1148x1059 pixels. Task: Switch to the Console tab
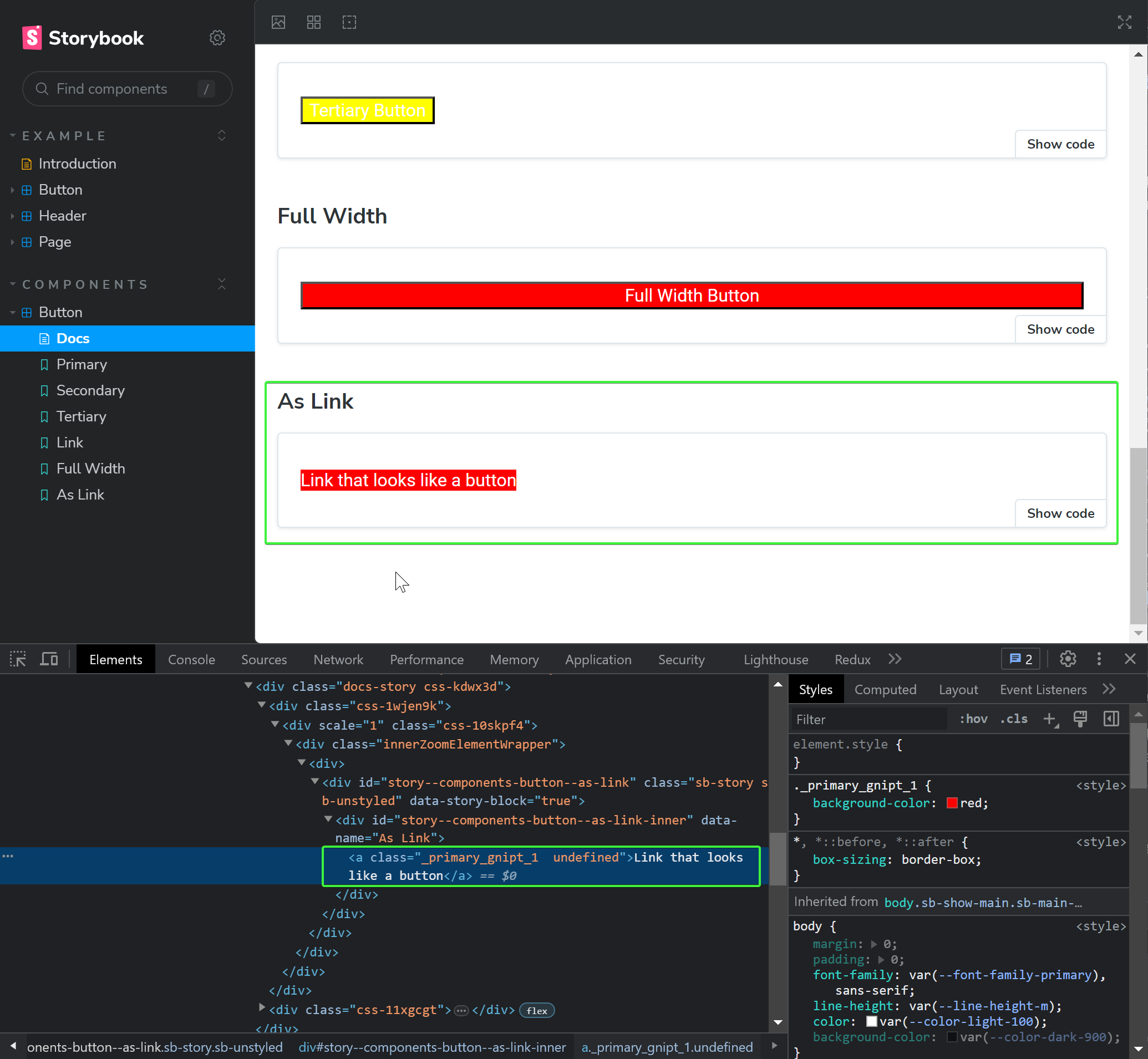click(x=191, y=660)
